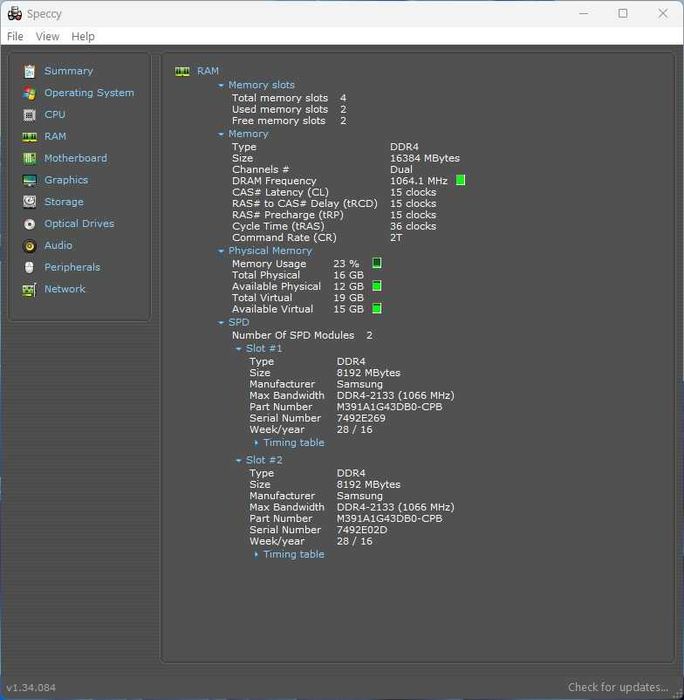Click the Available Virtual green indicator square
The image size is (684, 700).
377,308
